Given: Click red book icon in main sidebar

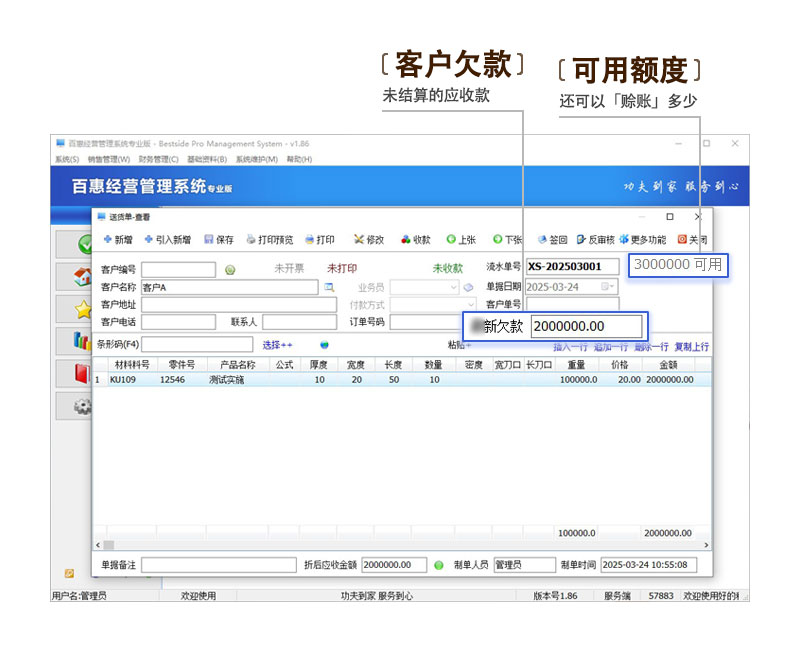Looking at the screenshot, I should tap(82, 373).
